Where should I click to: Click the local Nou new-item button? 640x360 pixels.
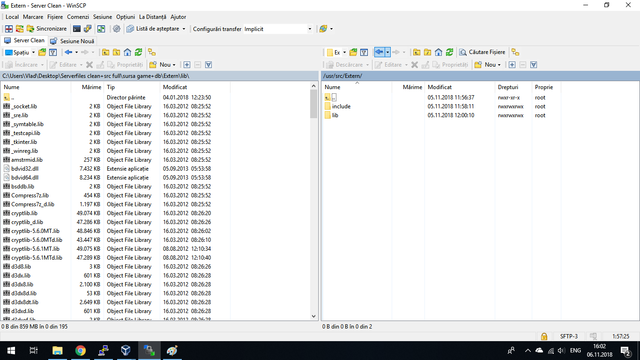click(160, 65)
